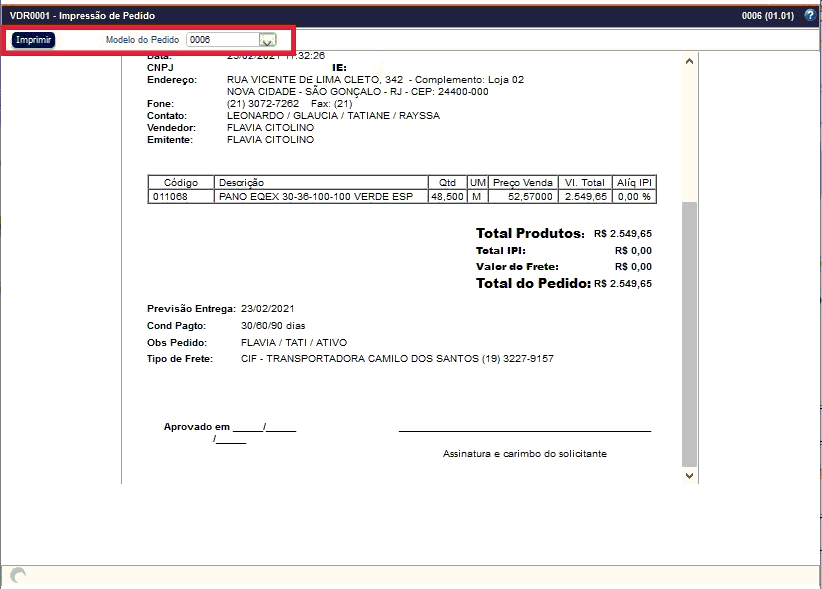Click the loading spinner icon at bottom left
Image resolution: width=822 pixels, height=589 pixels.
17,575
